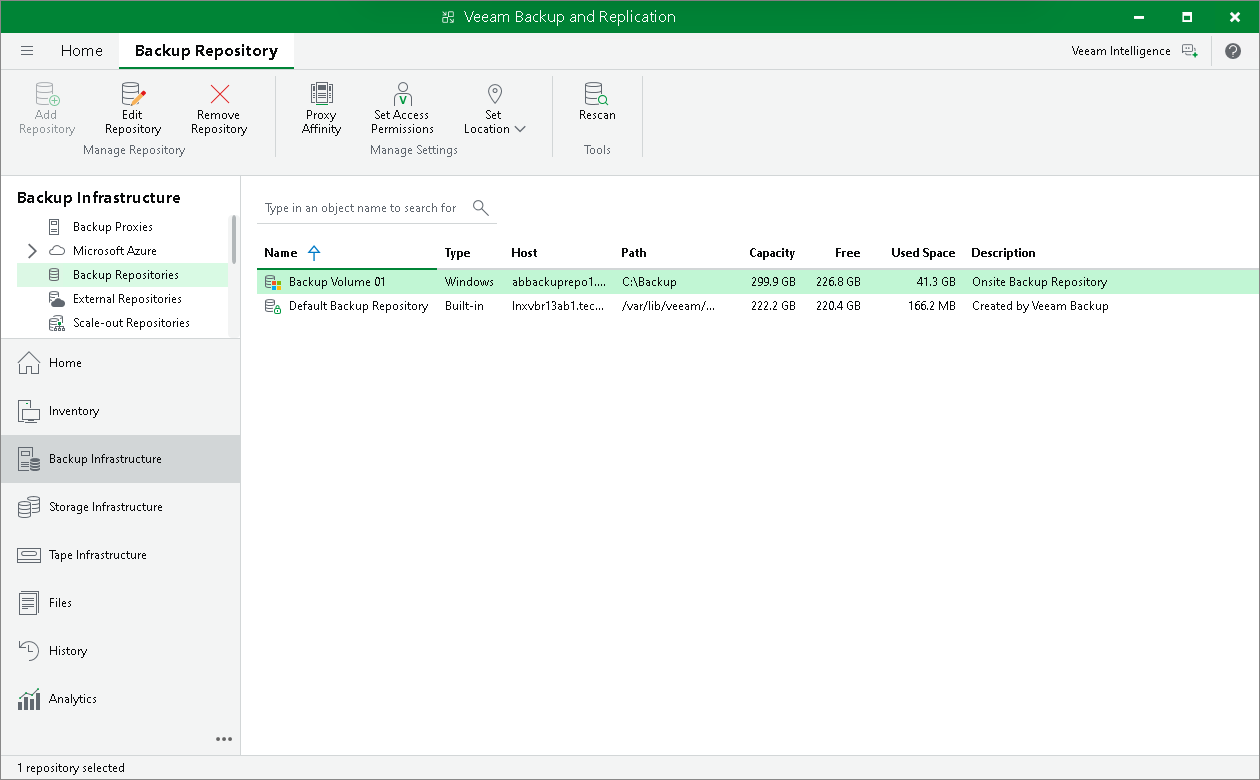Click the Remove Repository red X icon
The height and width of the screenshot is (780, 1260).
[x=220, y=95]
